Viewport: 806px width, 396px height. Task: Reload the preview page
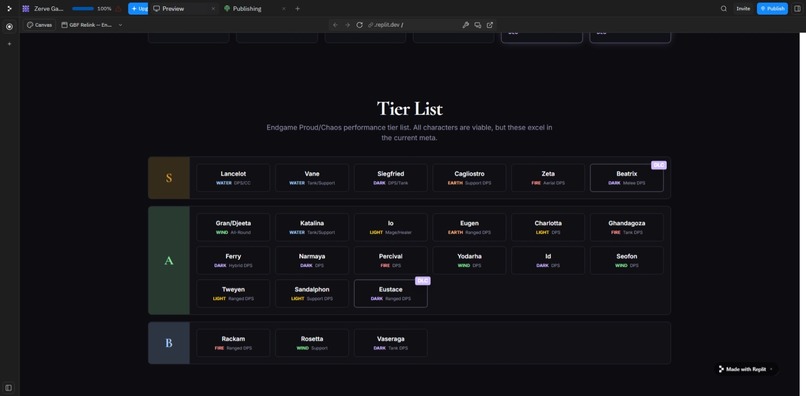360,25
